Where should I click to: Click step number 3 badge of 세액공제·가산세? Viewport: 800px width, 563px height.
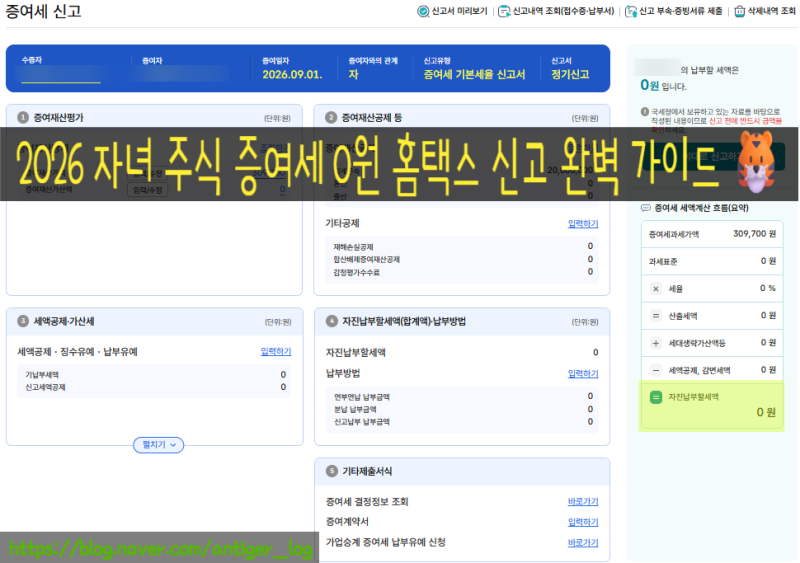(x=23, y=321)
